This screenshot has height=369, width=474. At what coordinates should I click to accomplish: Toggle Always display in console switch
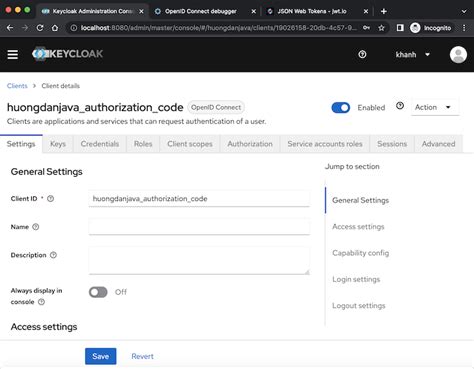click(x=98, y=292)
